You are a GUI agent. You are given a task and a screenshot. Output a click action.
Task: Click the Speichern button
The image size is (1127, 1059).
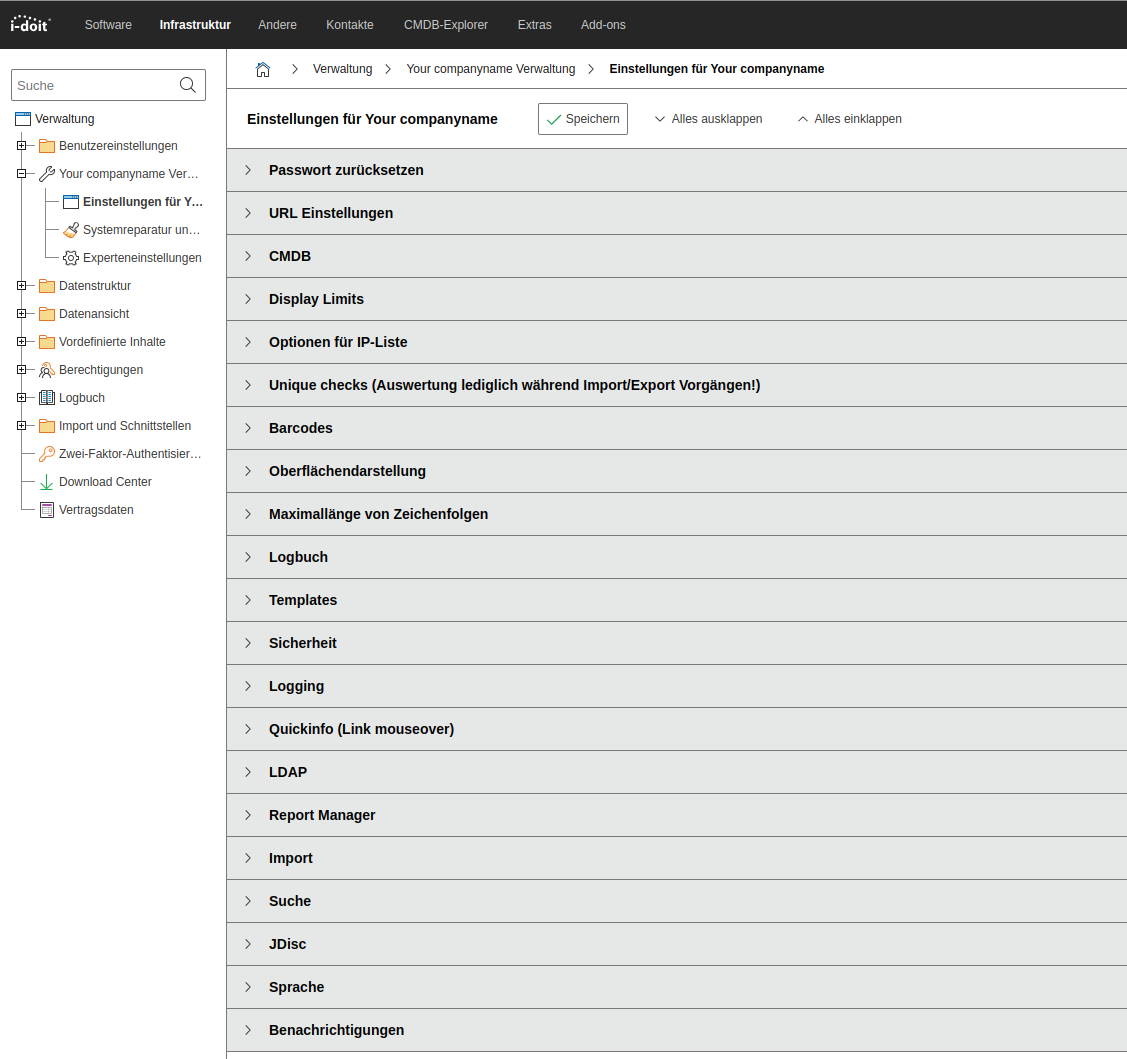(583, 119)
